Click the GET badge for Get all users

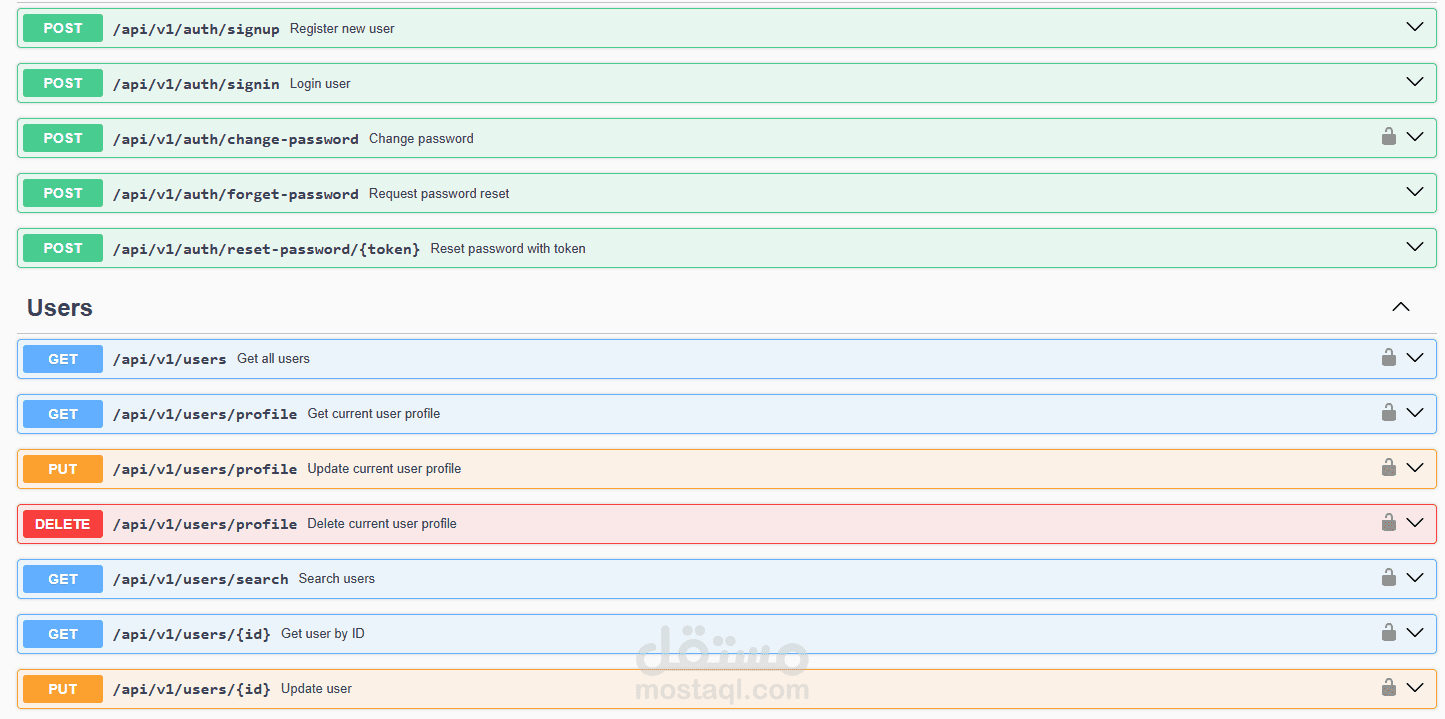(63, 359)
